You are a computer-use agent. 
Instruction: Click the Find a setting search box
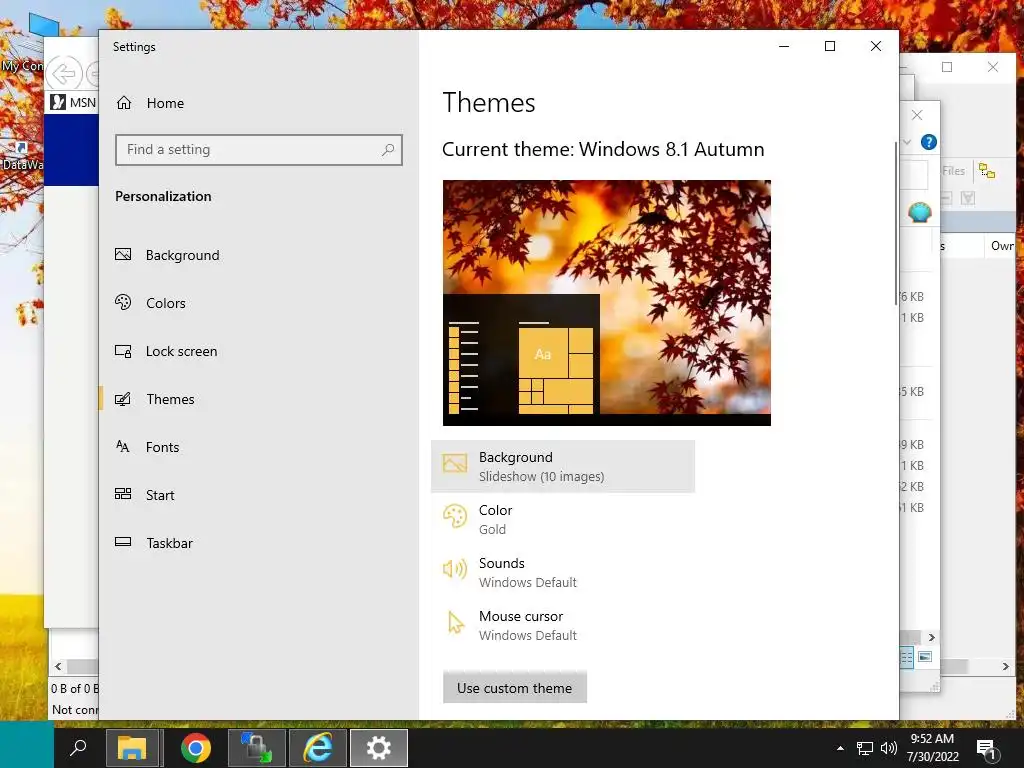pyautogui.click(x=259, y=150)
